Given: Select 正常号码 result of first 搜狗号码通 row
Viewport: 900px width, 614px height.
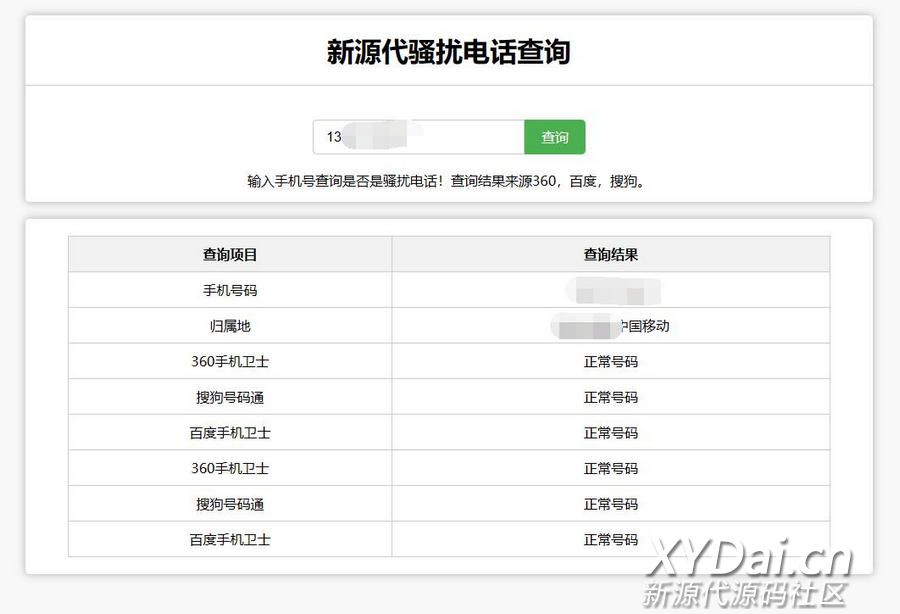Looking at the screenshot, I should coord(610,398).
